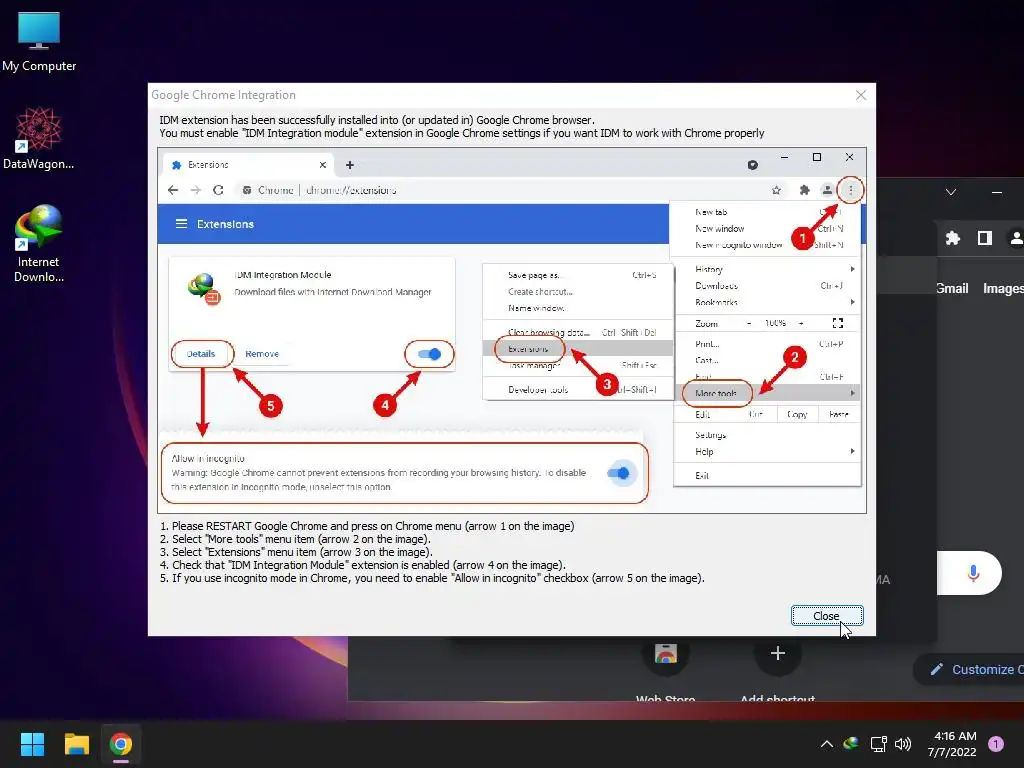Start voice search with microphone icon
Image resolution: width=1024 pixels, height=768 pixels.
click(973, 573)
